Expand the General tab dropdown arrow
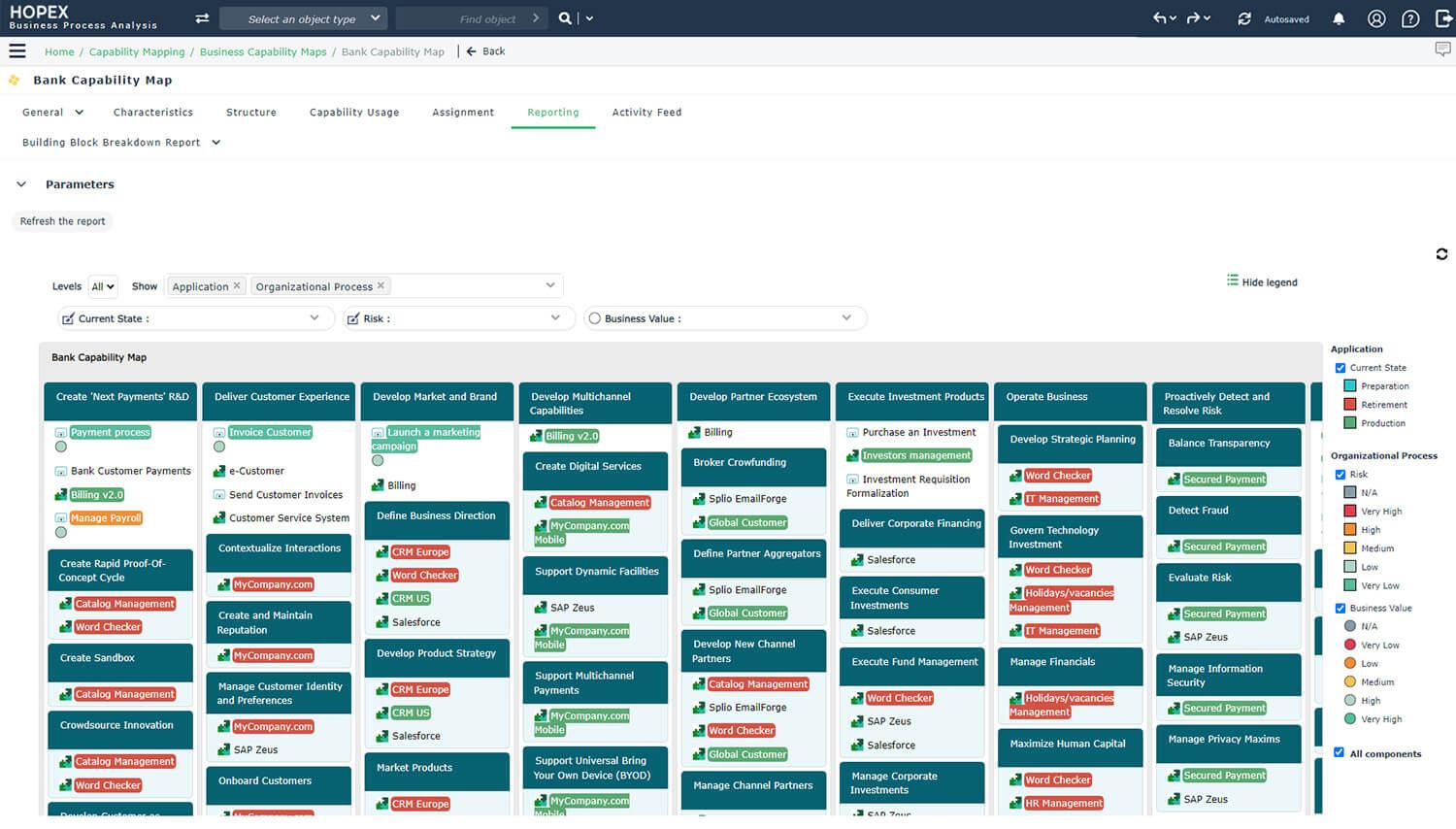Image resolution: width=1456 pixels, height=829 pixels. coord(80,112)
